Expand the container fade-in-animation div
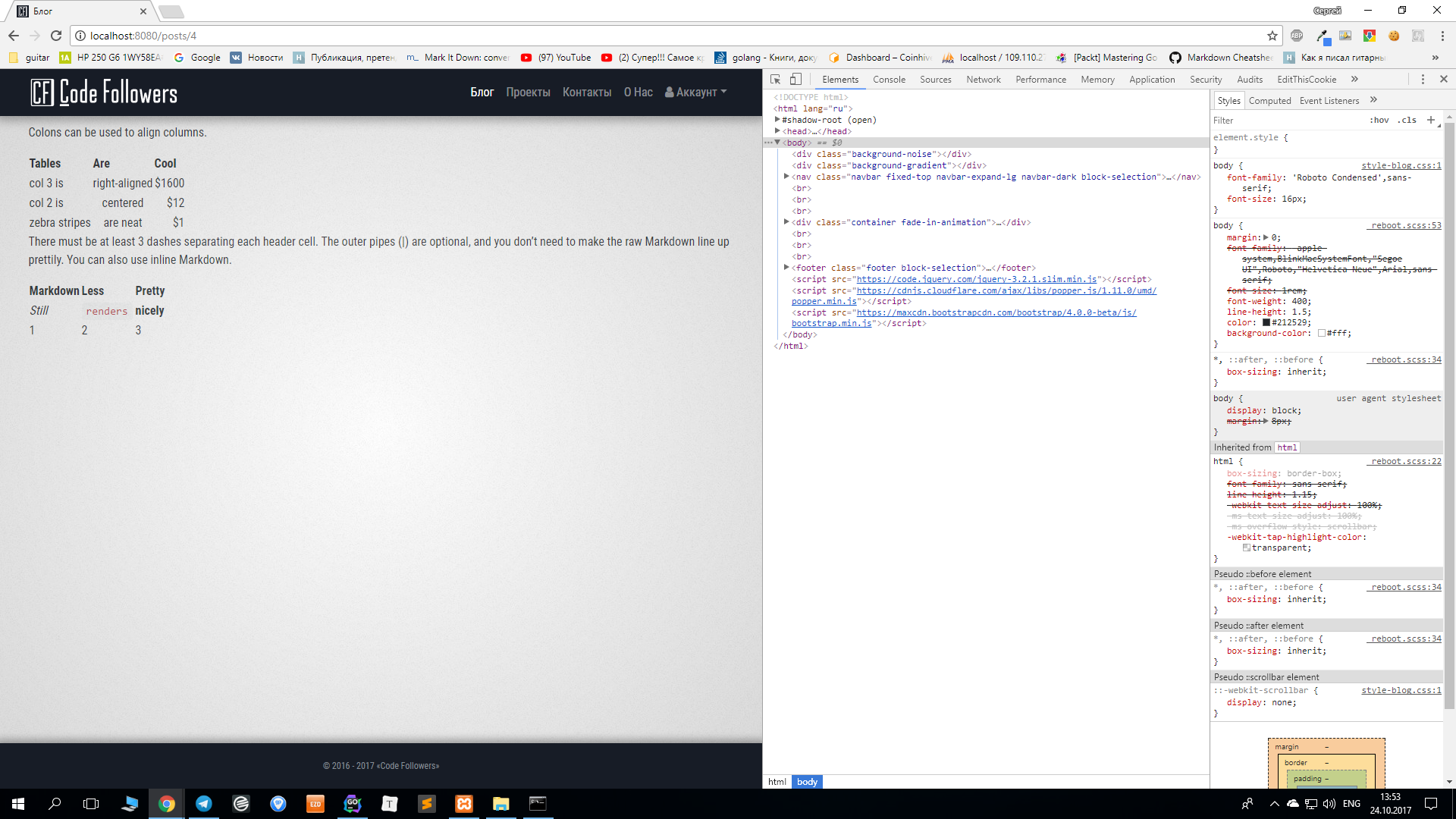Image resolution: width=1456 pixels, height=819 pixels. click(786, 222)
